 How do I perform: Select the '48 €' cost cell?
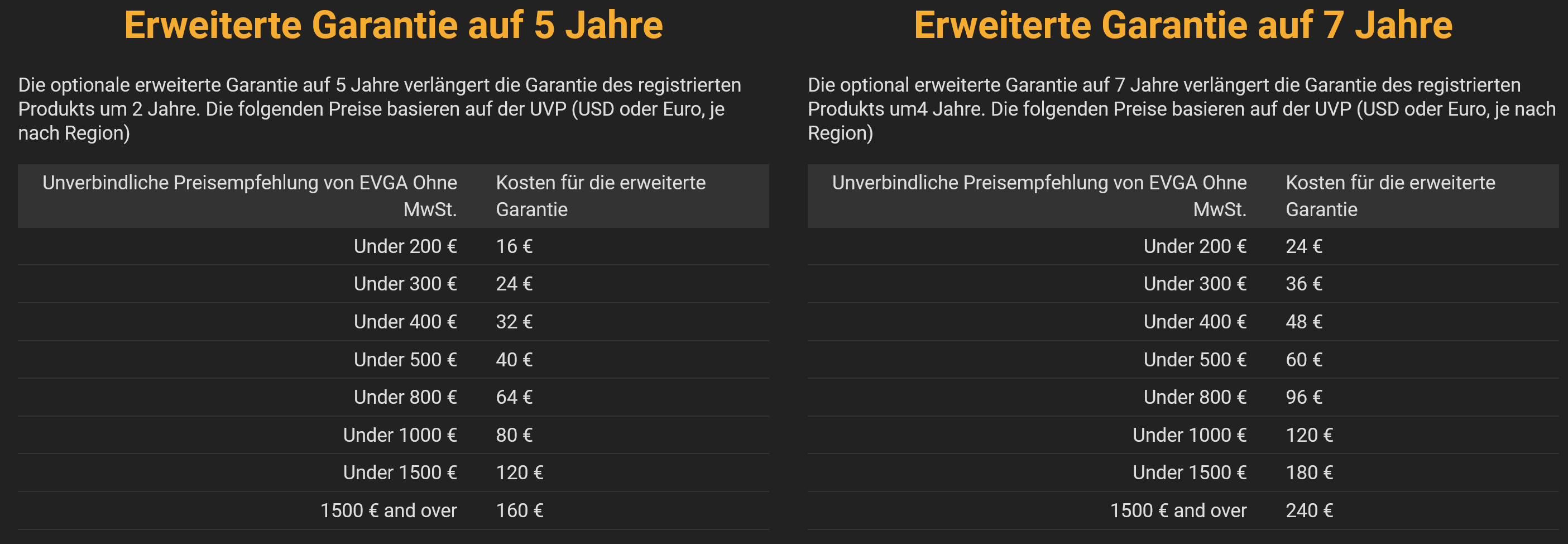[1304, 322]
